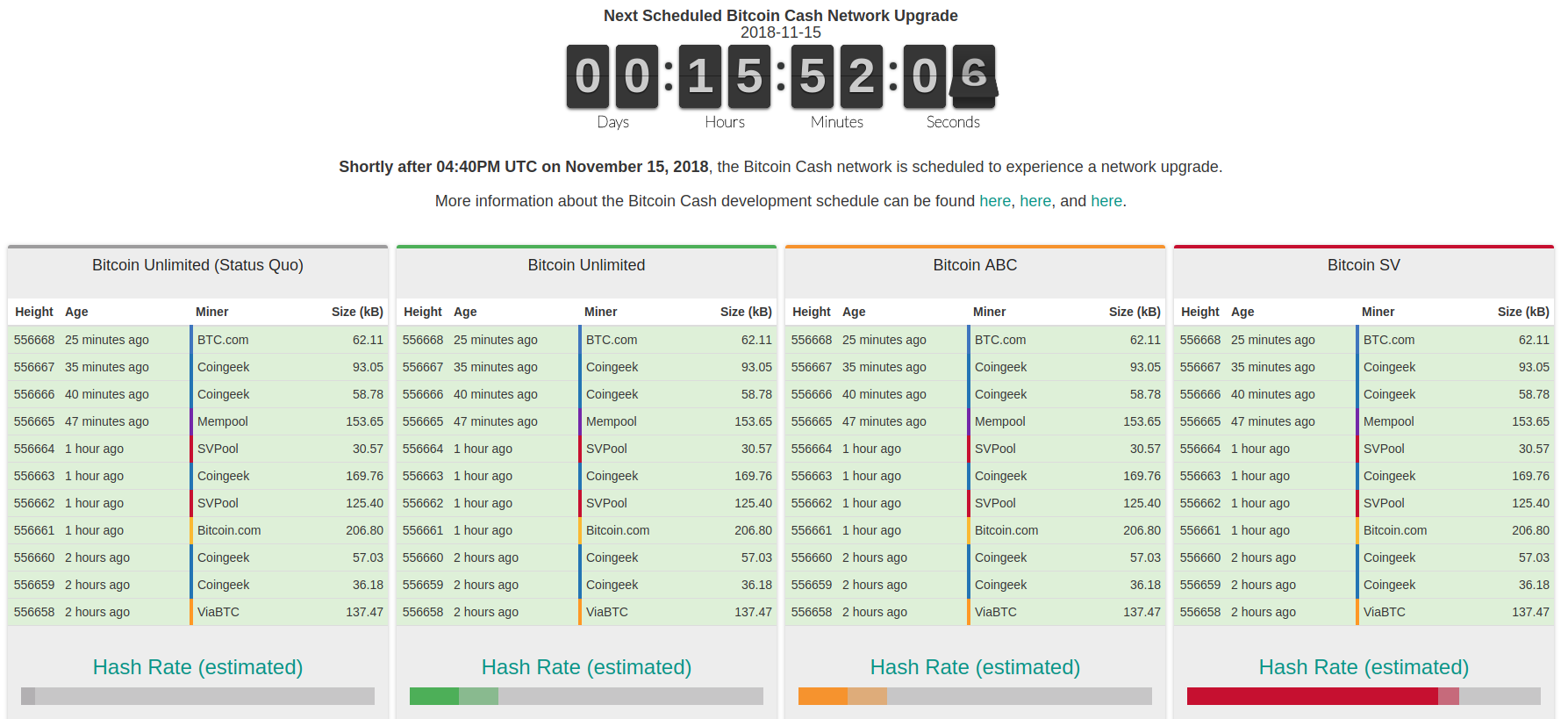Click the Height column header in Status Quo panel
The image size is (1568, 719).
click(x=34, y=312)
